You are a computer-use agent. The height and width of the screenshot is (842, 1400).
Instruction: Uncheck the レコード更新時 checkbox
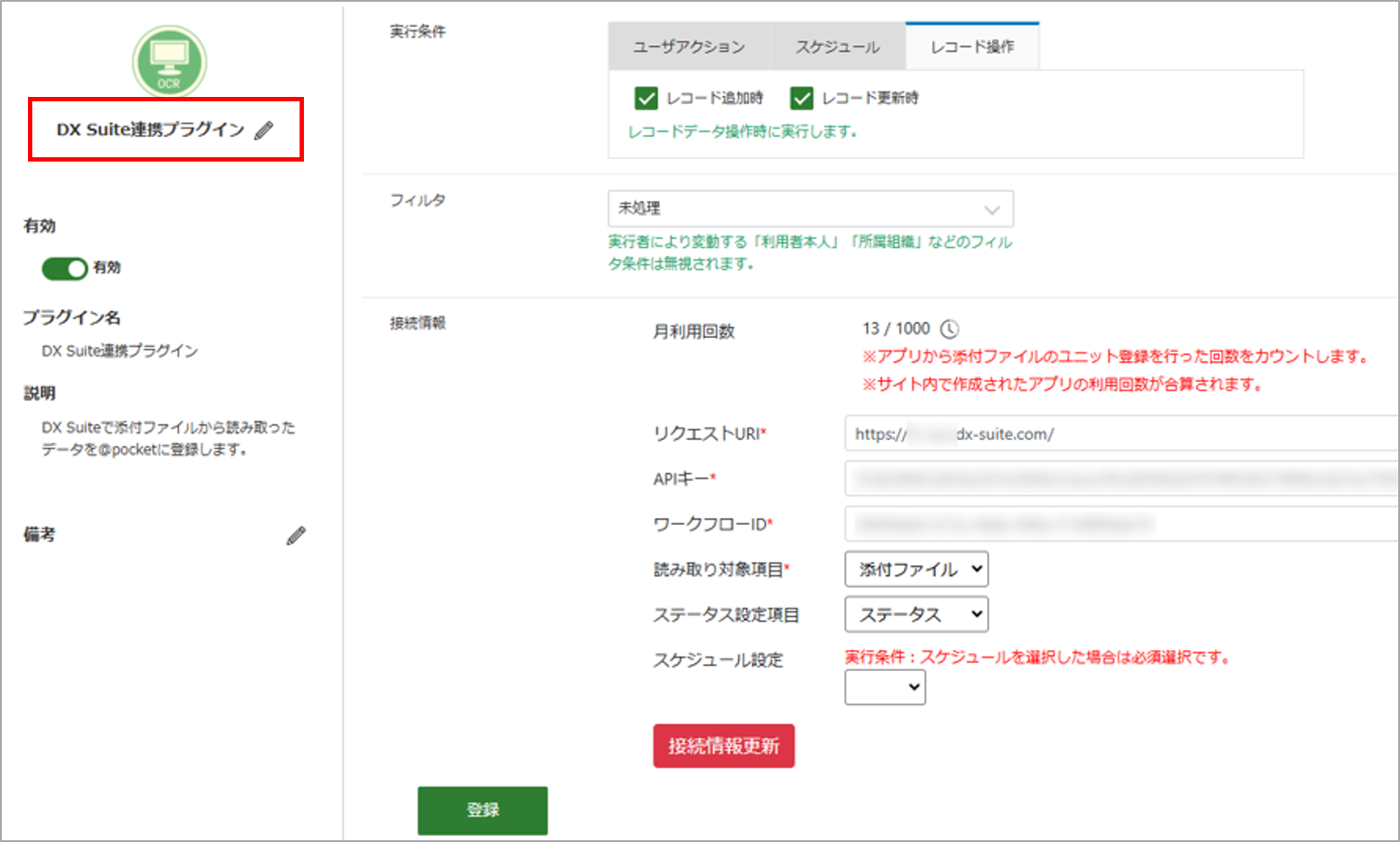(x=802, y=98)
